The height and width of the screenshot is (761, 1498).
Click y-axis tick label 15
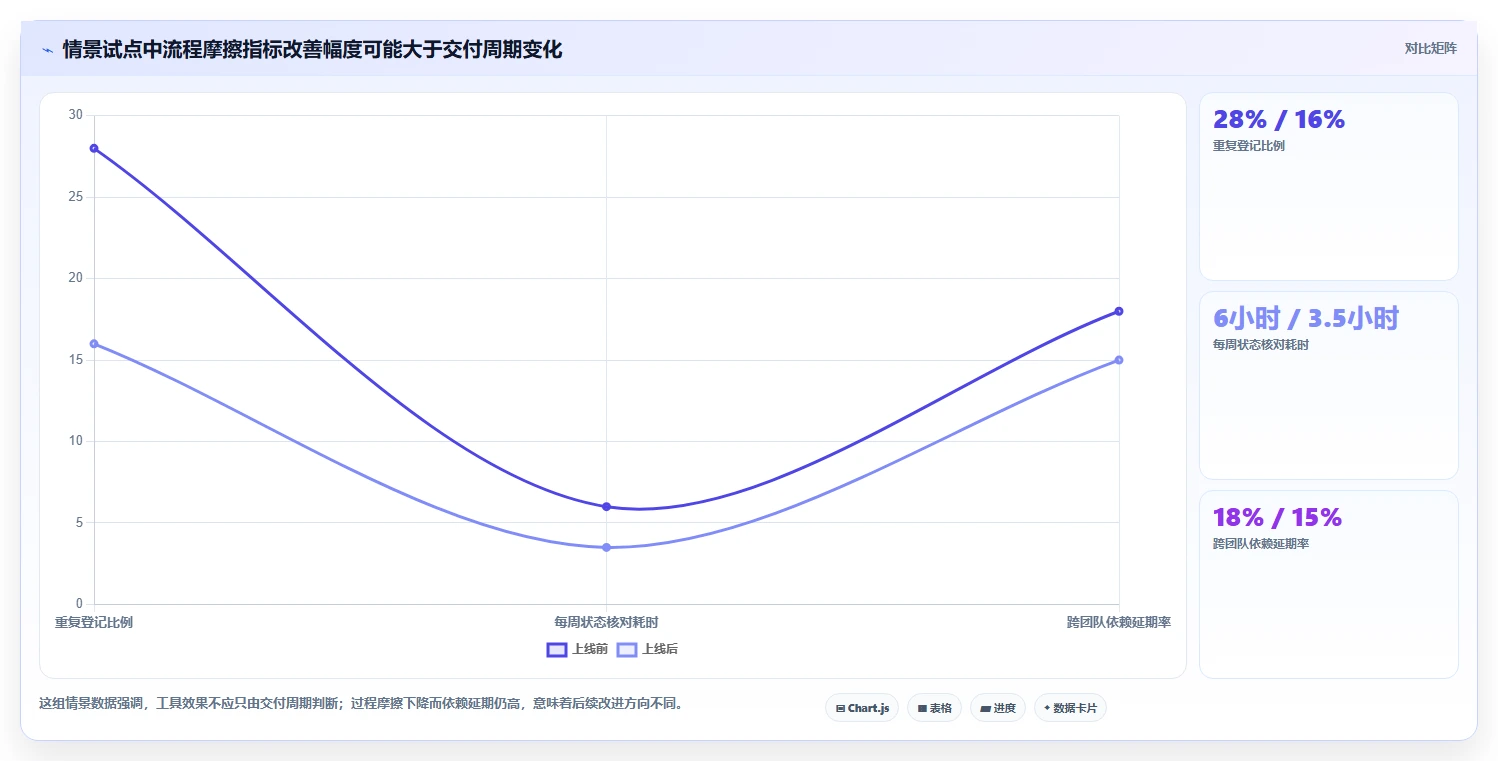click(x=76, y=360)
